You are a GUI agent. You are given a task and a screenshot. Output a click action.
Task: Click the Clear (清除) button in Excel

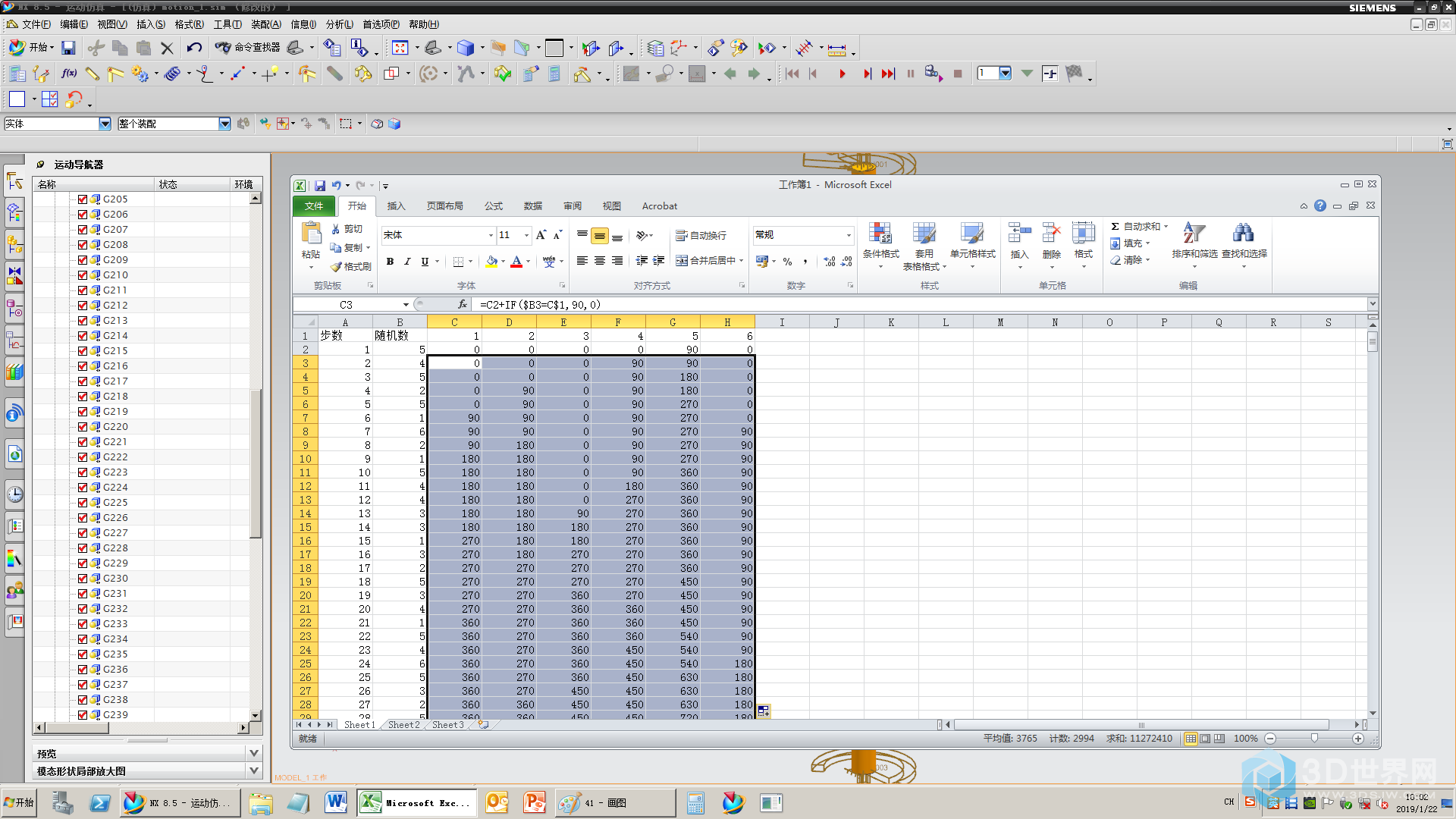(1126, 260)
